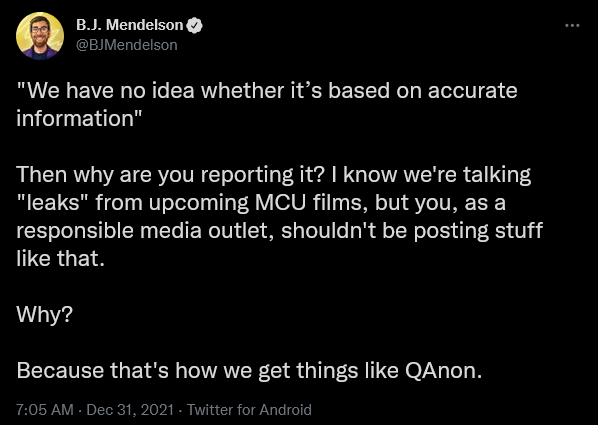Screen dimensions: 598x425
Task: Click the standalone "Why?" line
Action: tap(44, 315)
